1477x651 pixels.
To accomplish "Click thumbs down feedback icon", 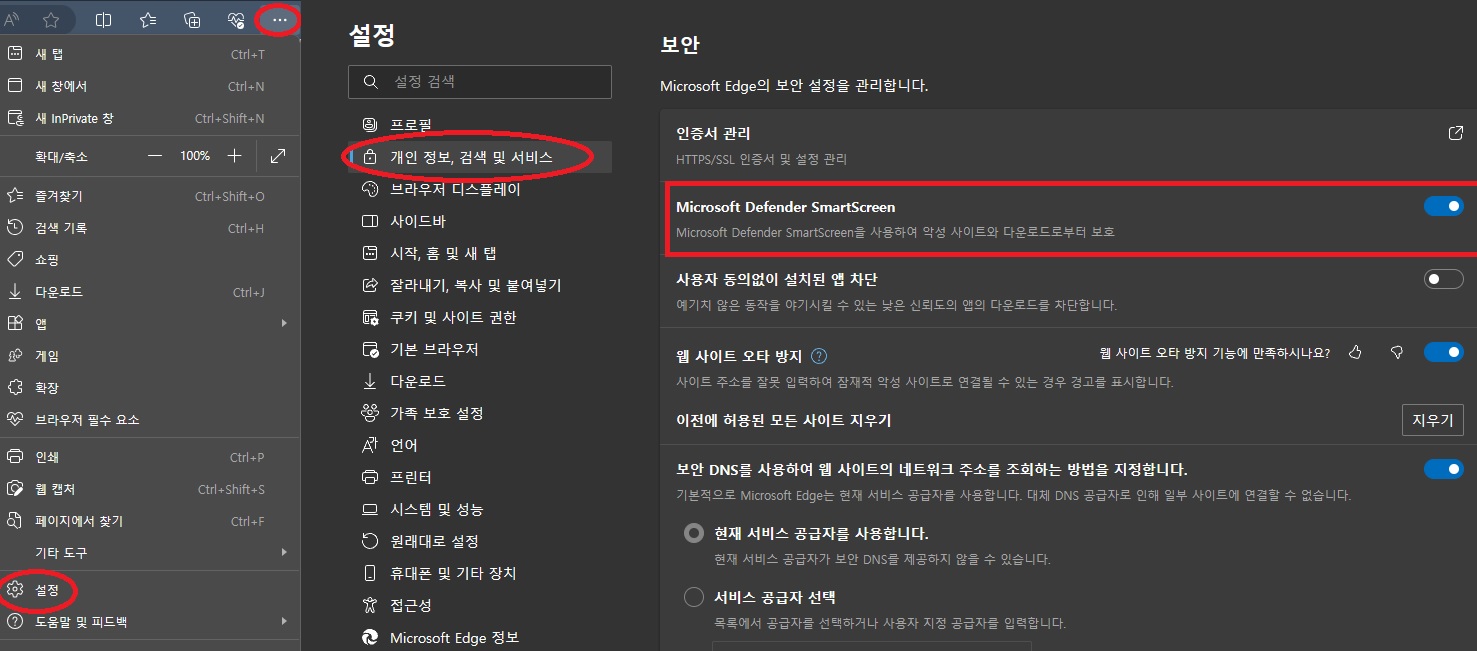I will [x=1397, y=352].
